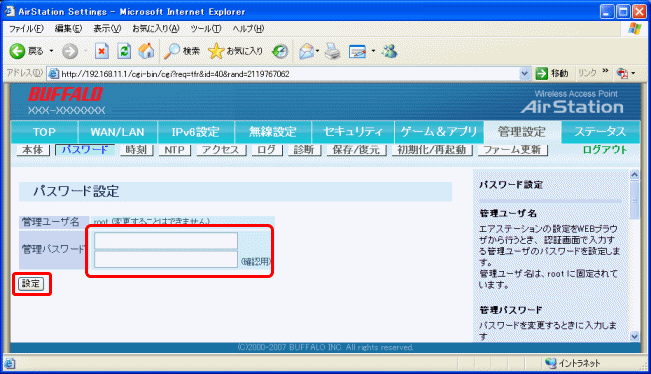
Task: Click the Intranet zone icon in status bar
Action: click(x=551, y=363)
